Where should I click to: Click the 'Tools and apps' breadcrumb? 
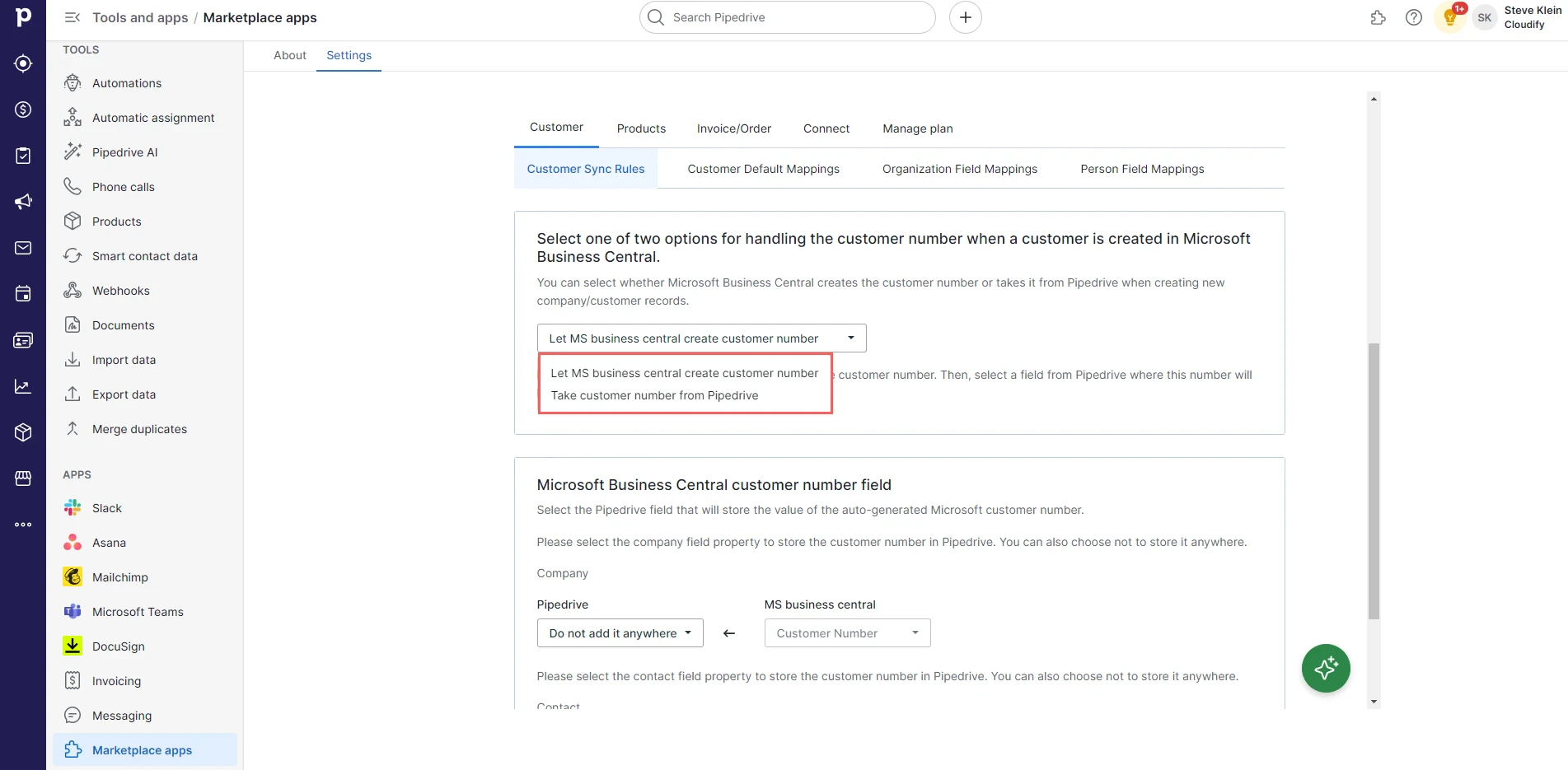140,17
